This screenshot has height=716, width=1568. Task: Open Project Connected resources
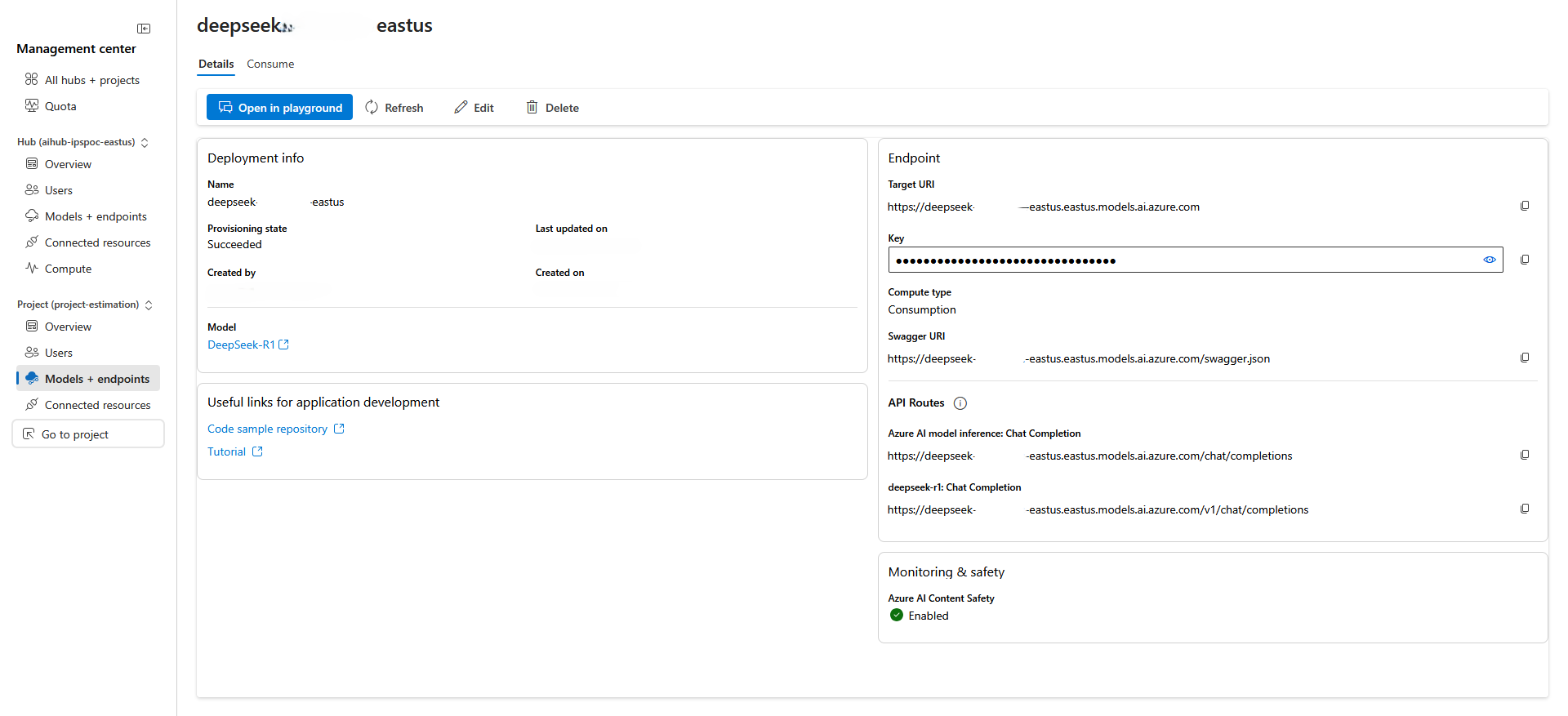[x=87, y=405]
